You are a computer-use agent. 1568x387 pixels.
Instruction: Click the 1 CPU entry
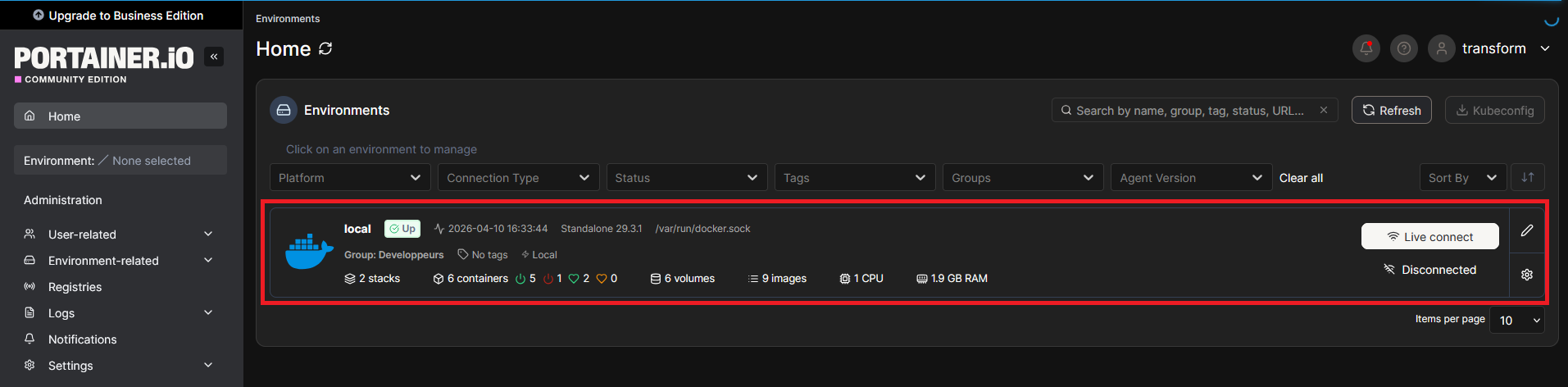(x=861, y=279)
